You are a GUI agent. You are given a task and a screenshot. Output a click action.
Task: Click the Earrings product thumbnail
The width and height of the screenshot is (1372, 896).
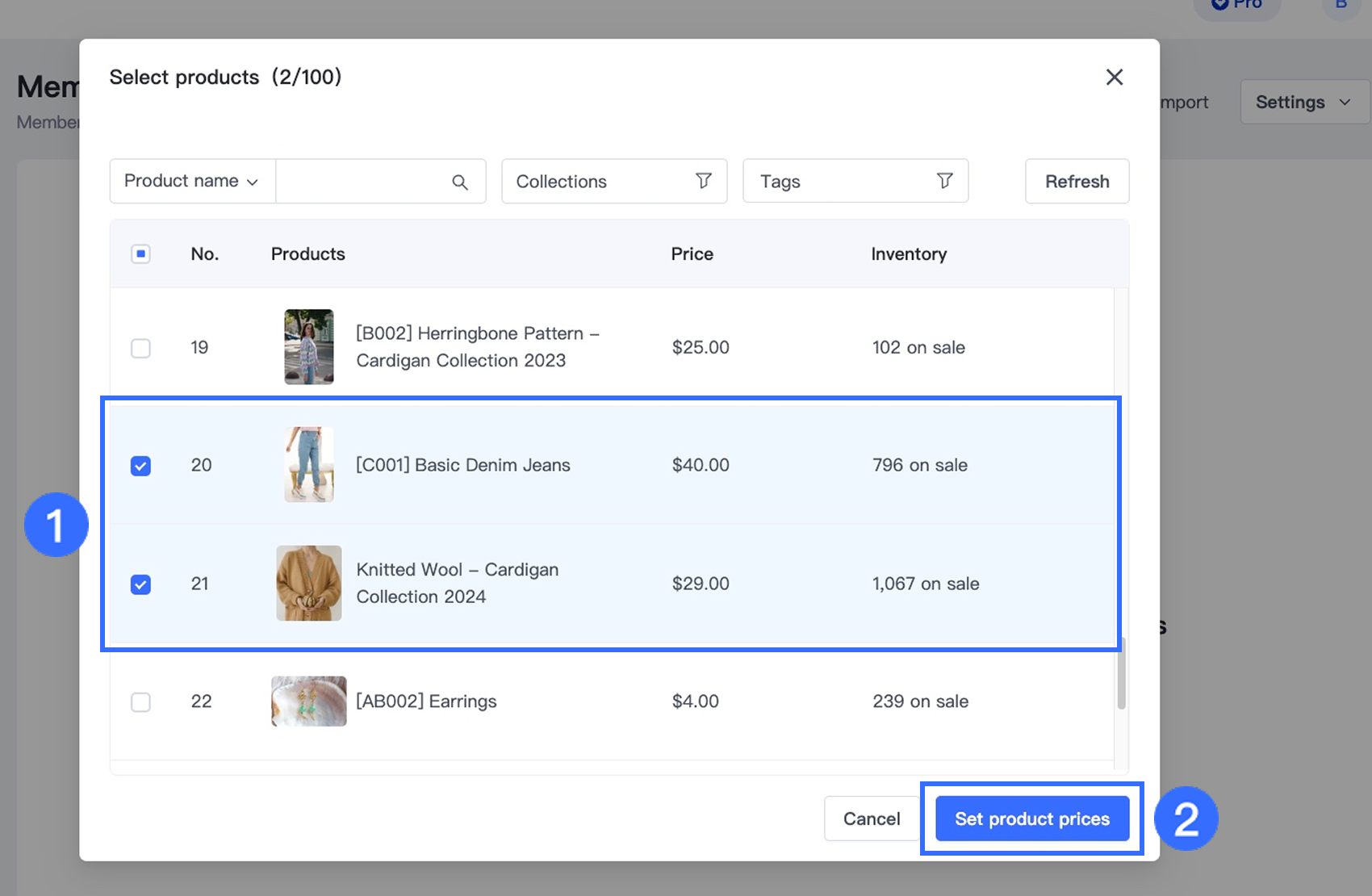[x=308, y=701]
